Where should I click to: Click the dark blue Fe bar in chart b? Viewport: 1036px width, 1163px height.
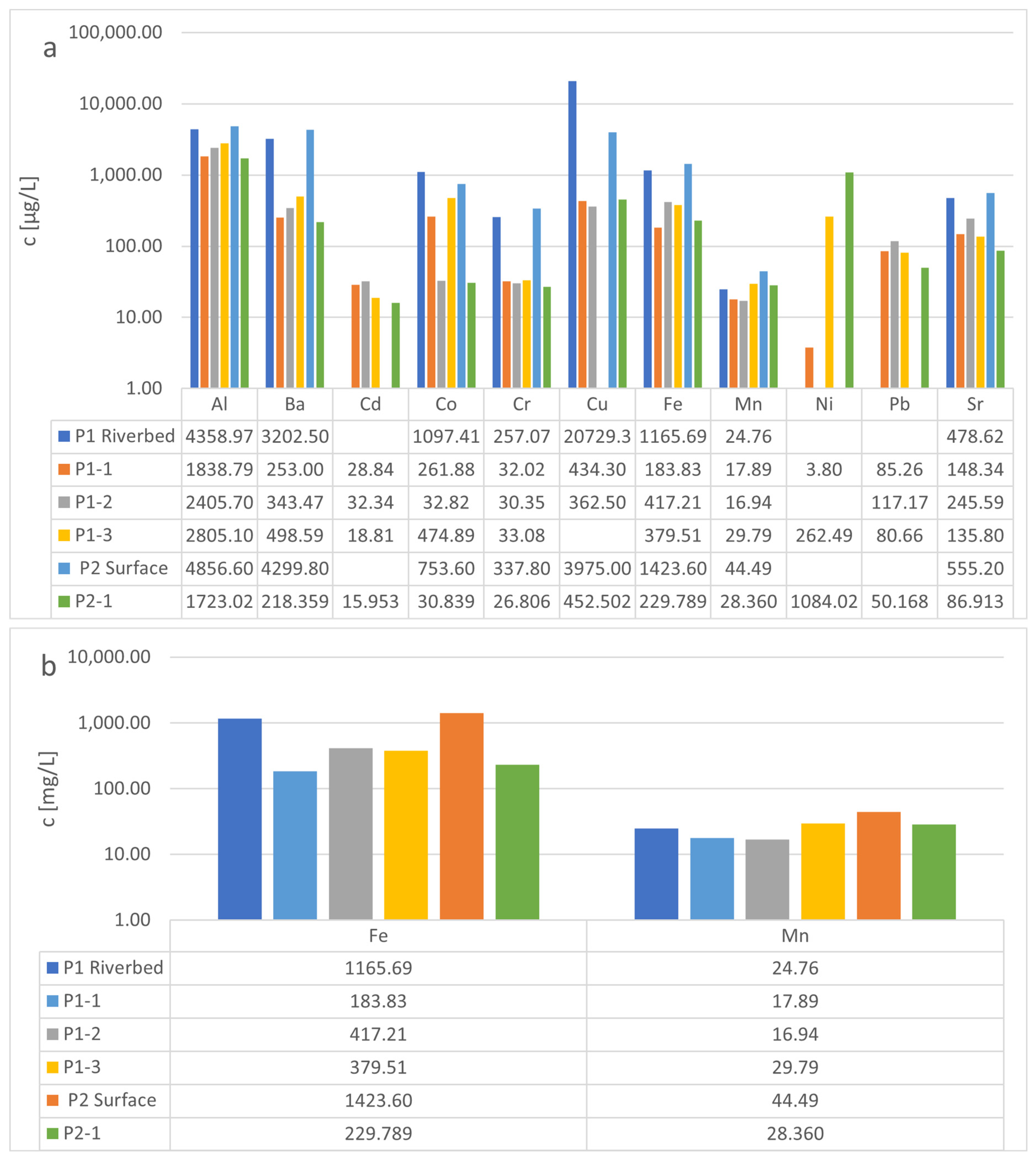coord(240,818)
